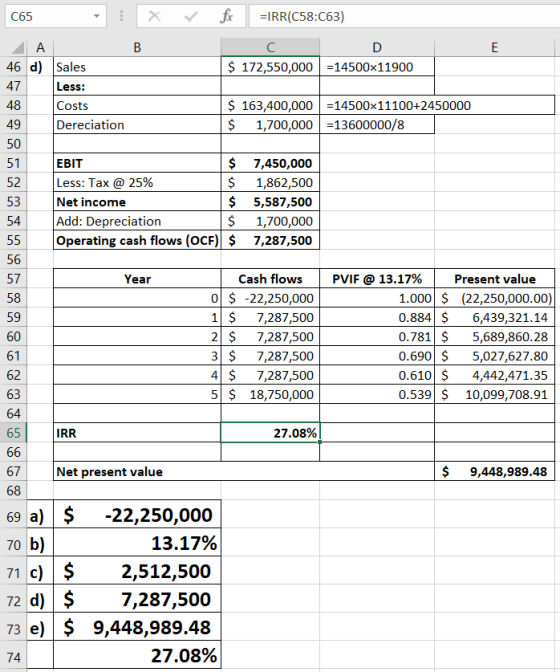Image resolution: width=560 pixels, height=672 pixels.
Task: Click the EBIT value 7,450,000
Action: [270, 163]
